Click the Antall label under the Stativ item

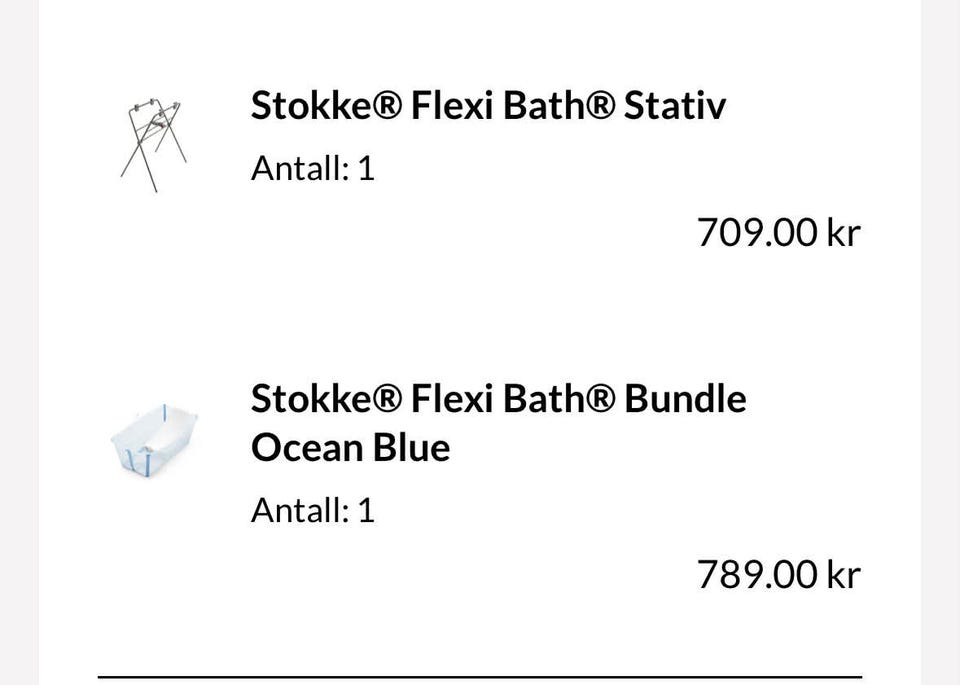[300, 168]
